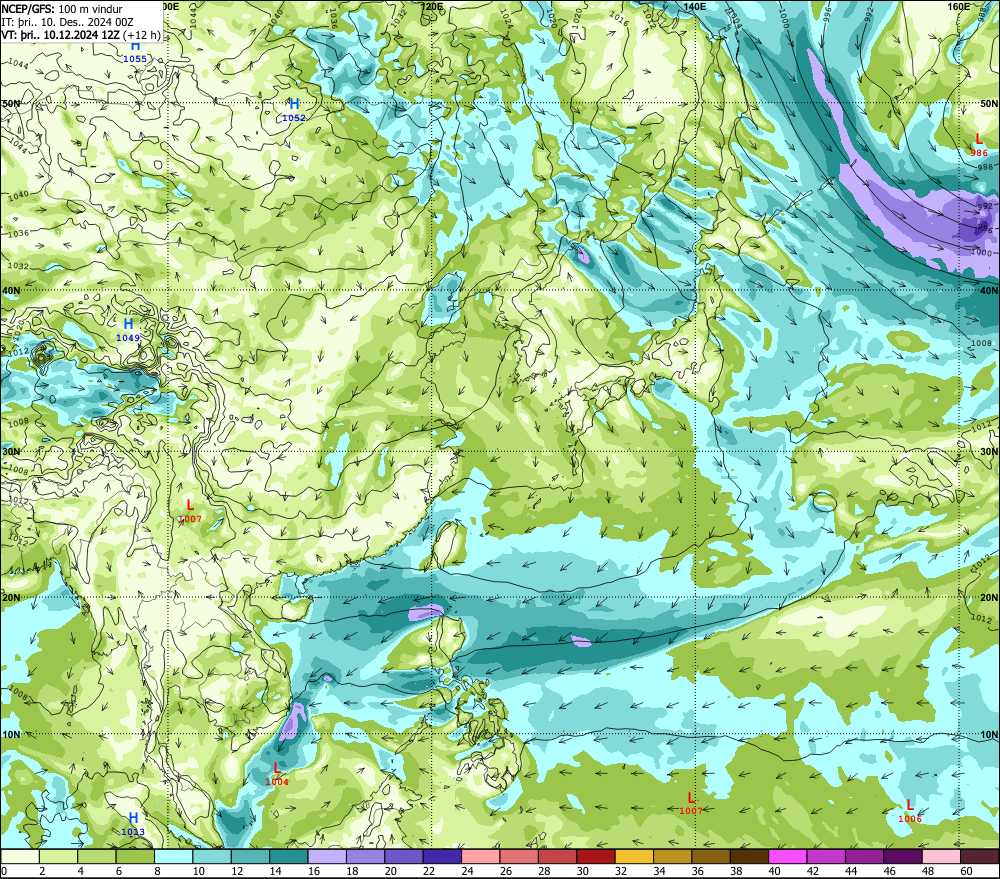Click the high pressure marker H 1052

[294, 110]
